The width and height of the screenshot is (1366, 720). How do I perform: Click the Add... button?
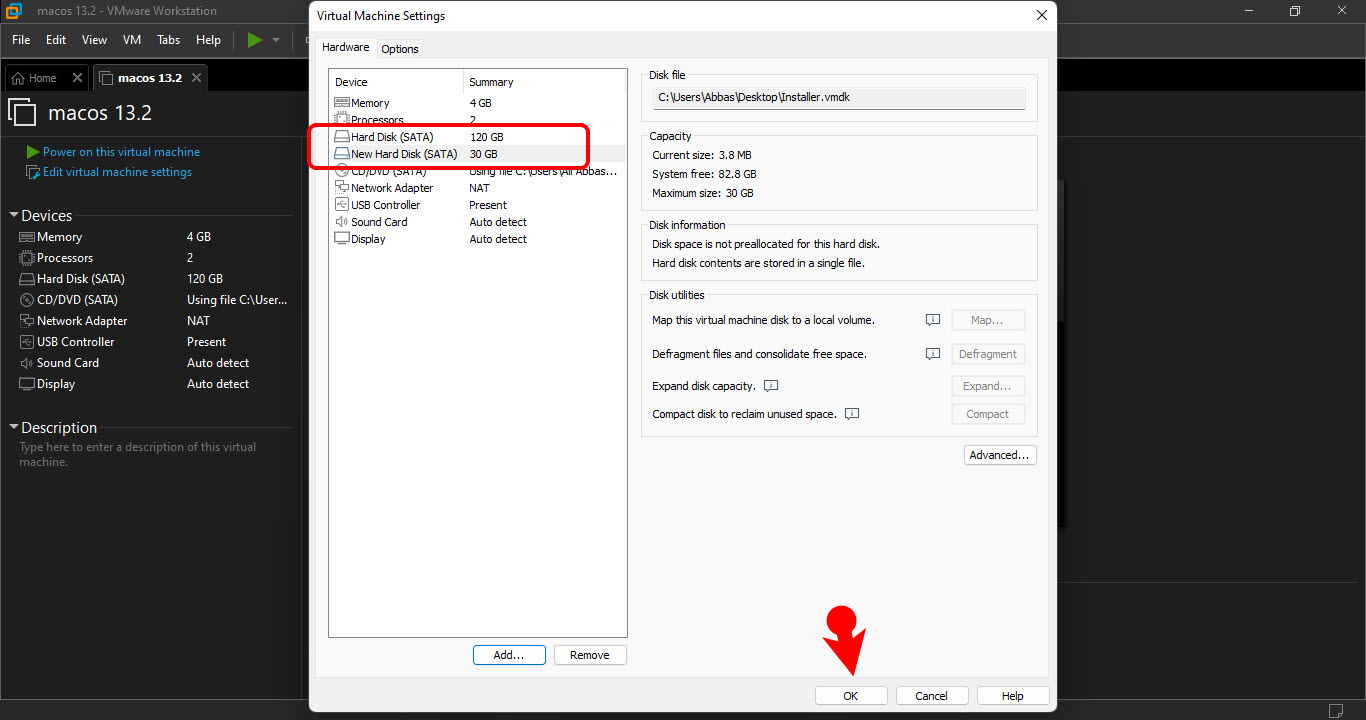[509, 655]
